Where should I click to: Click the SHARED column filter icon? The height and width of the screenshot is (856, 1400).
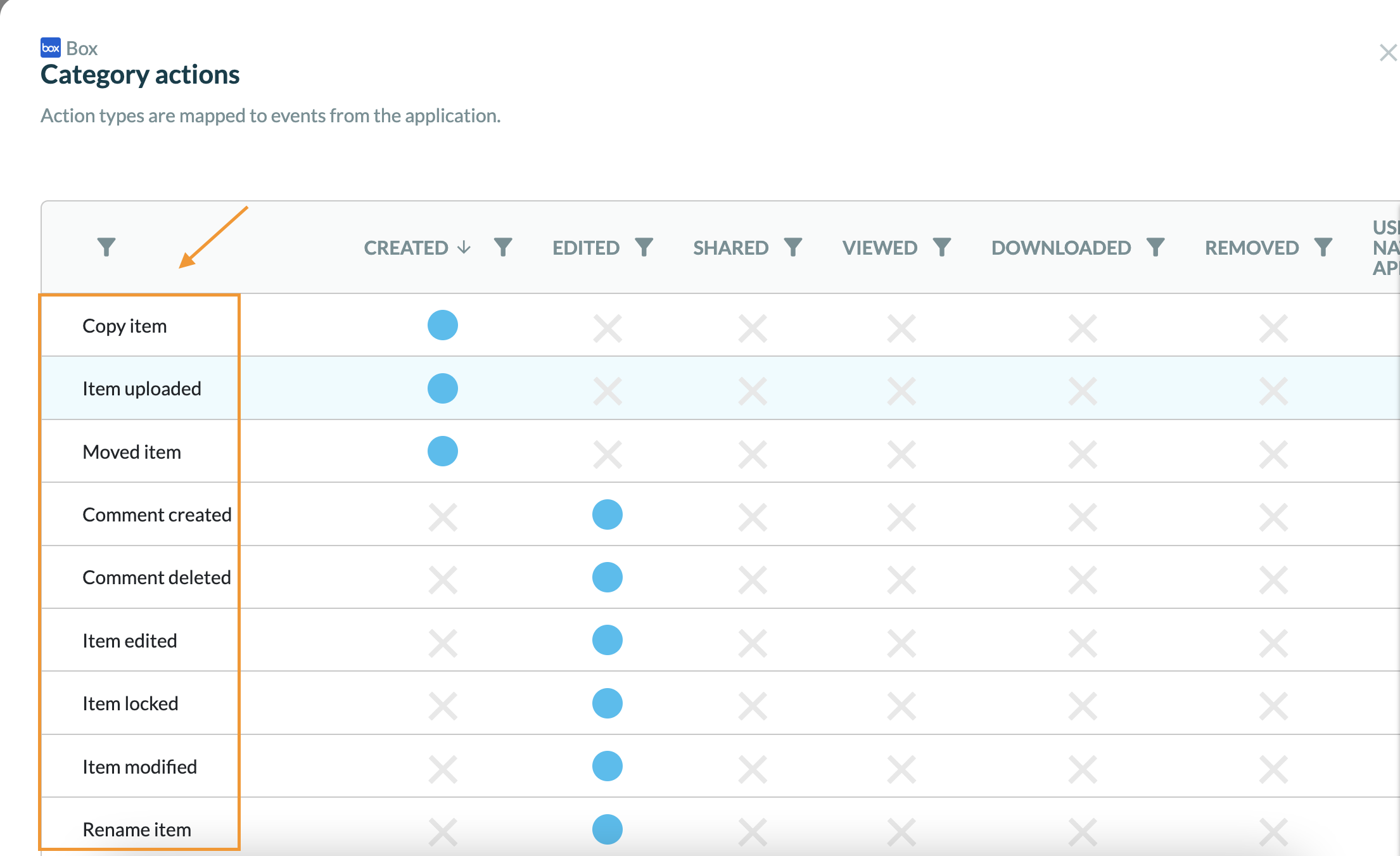[793, 247]
